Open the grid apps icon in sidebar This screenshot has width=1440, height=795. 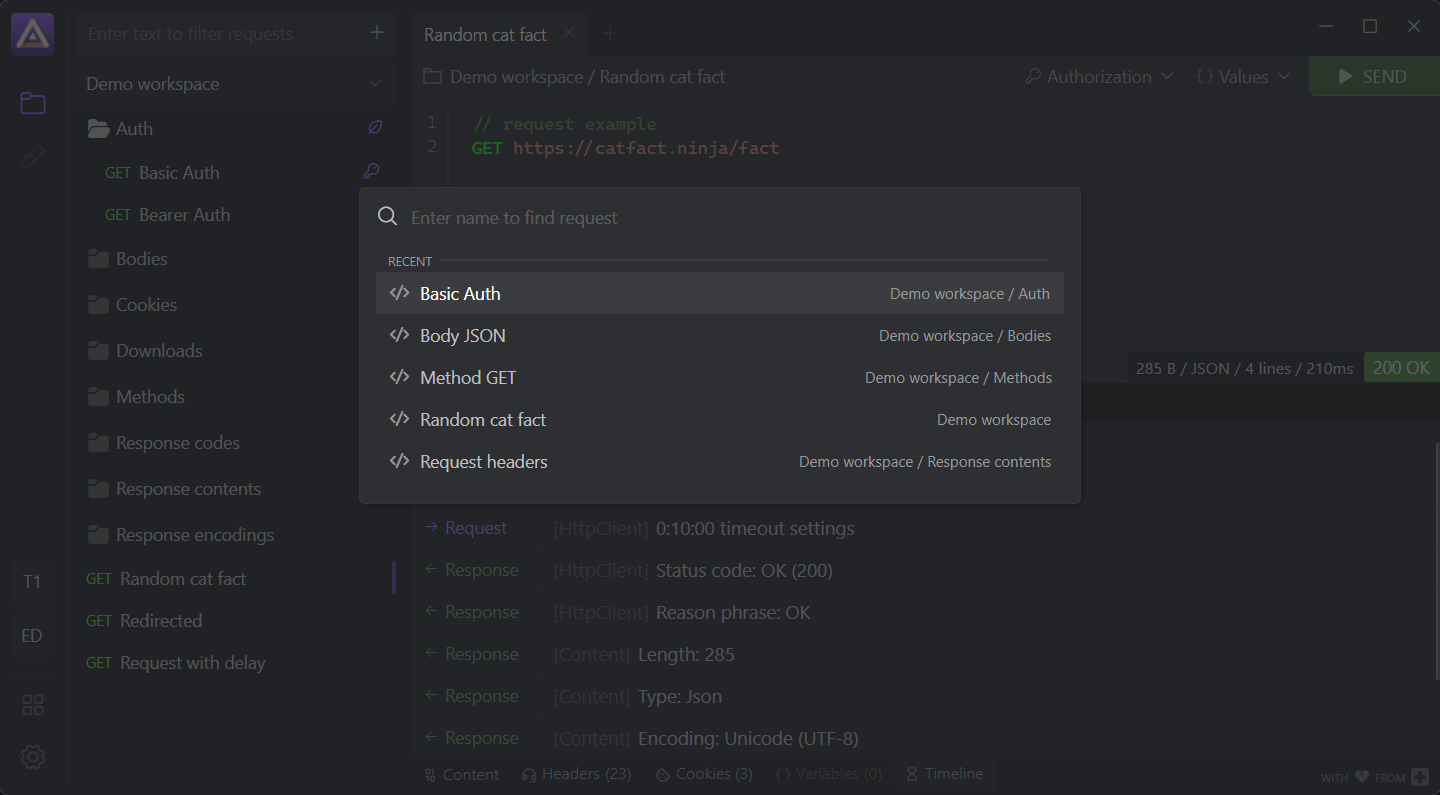tap(33, 705)
